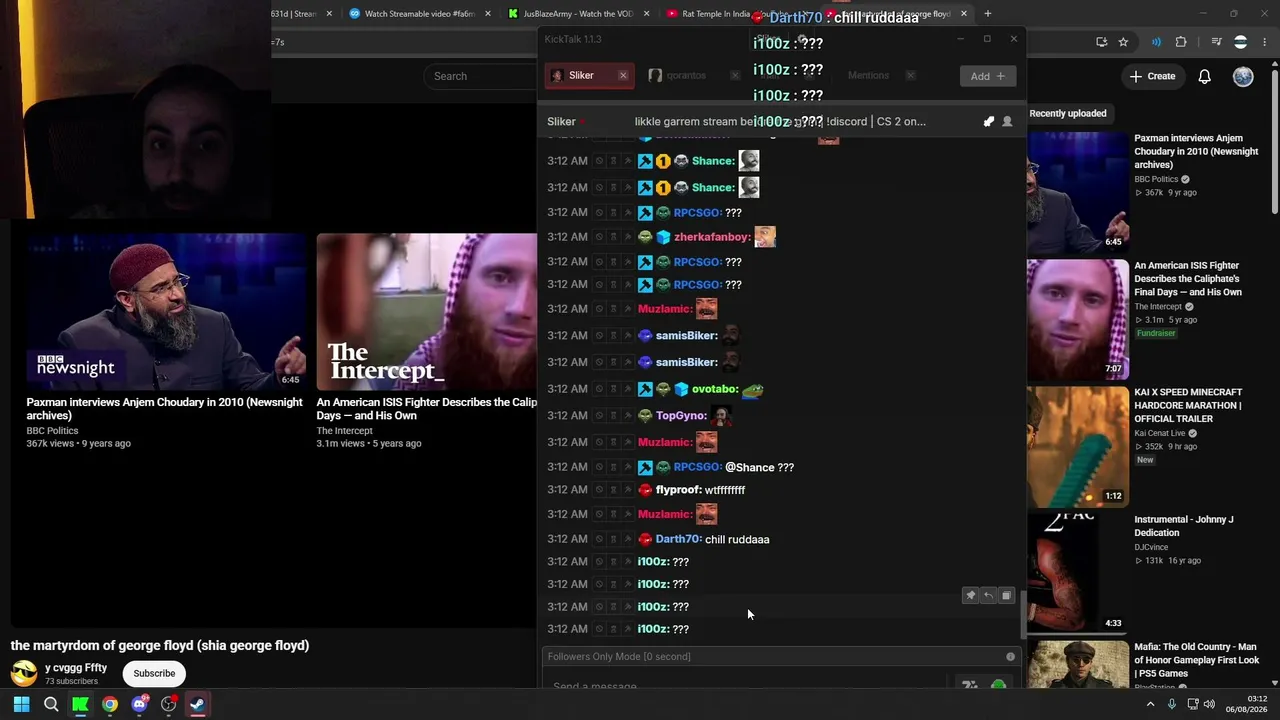Open the Kick app on the taskbar
The image size is (1280, 720).
80,705
